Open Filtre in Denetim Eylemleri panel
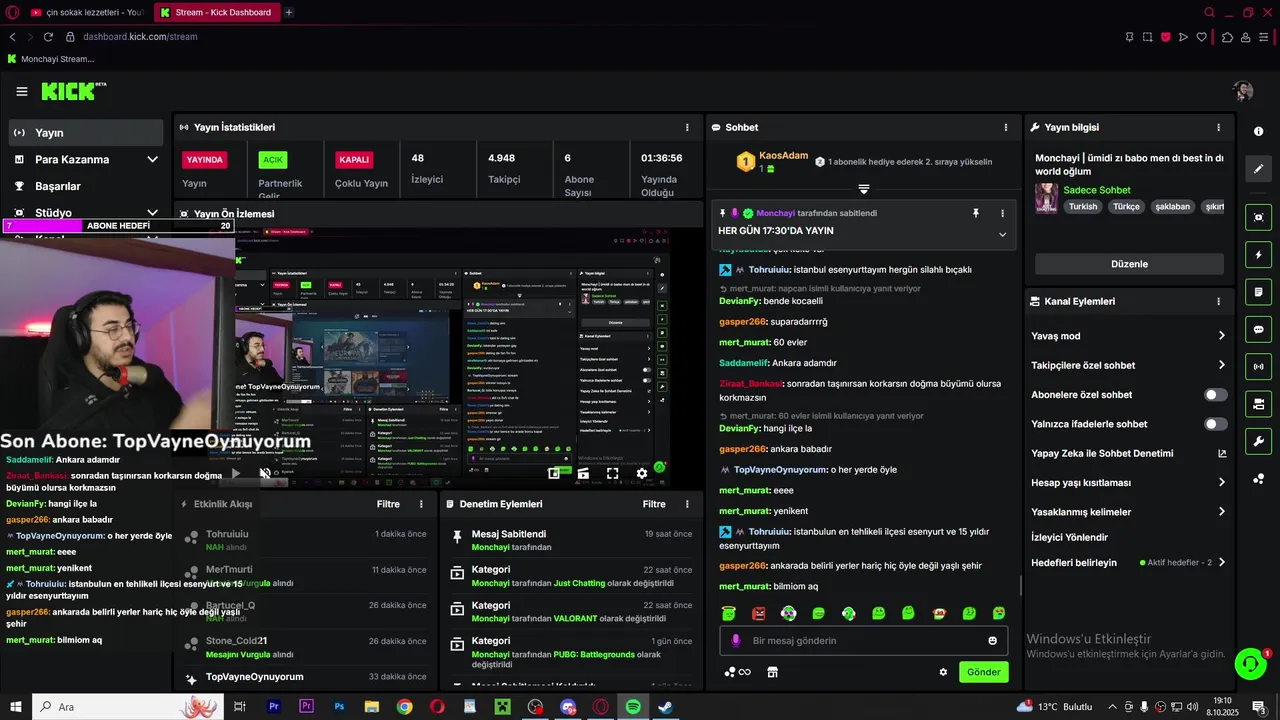The width and height of the screenshot is (1280, 720). pos(654,504)
